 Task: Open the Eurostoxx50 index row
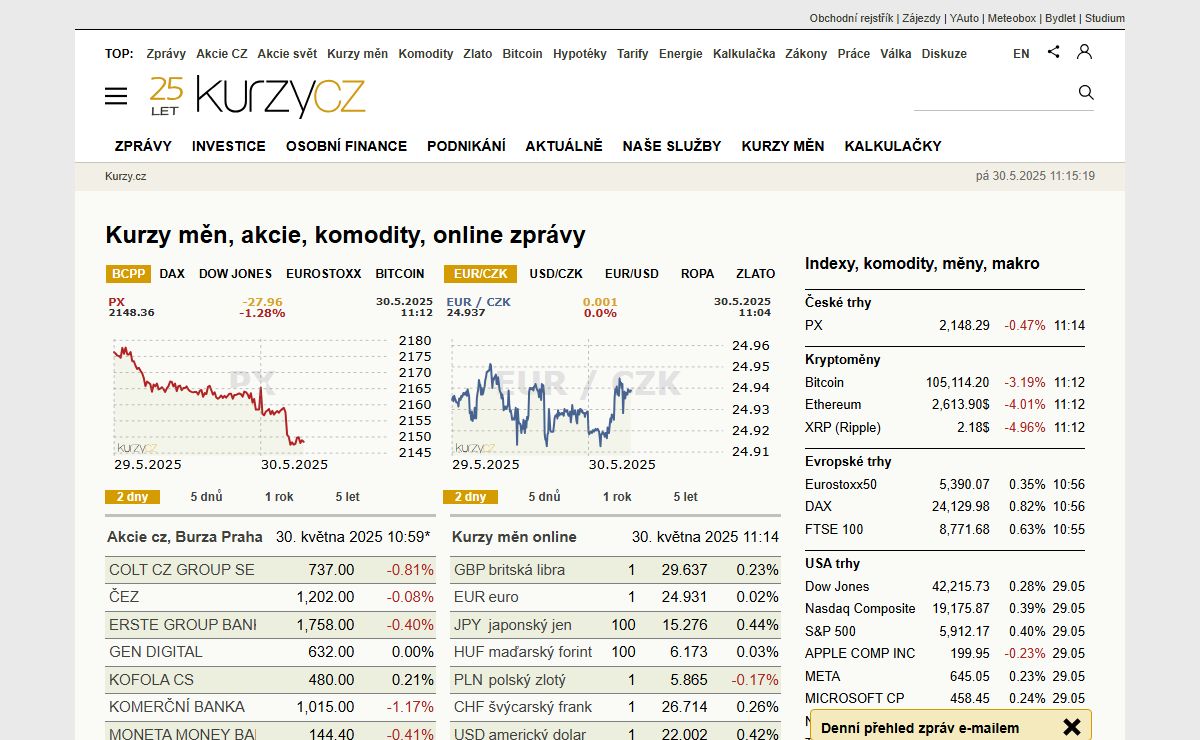click(x=945, y=484)
